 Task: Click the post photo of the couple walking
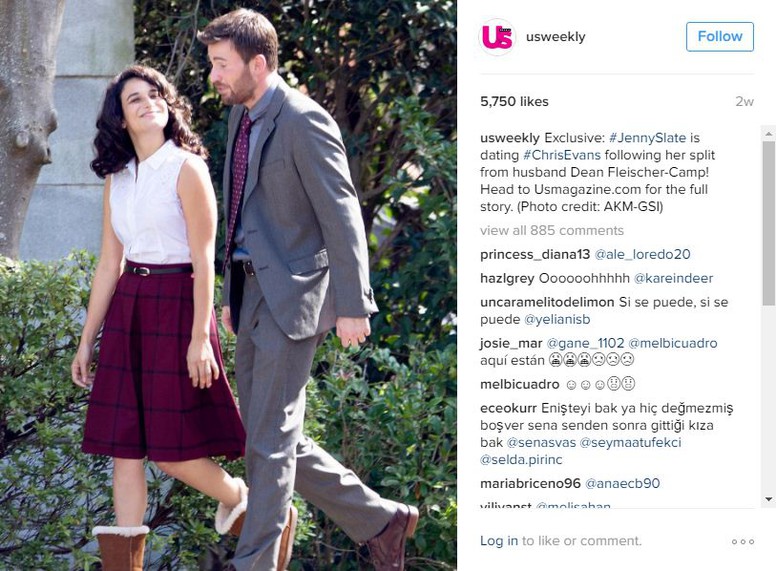228,286
